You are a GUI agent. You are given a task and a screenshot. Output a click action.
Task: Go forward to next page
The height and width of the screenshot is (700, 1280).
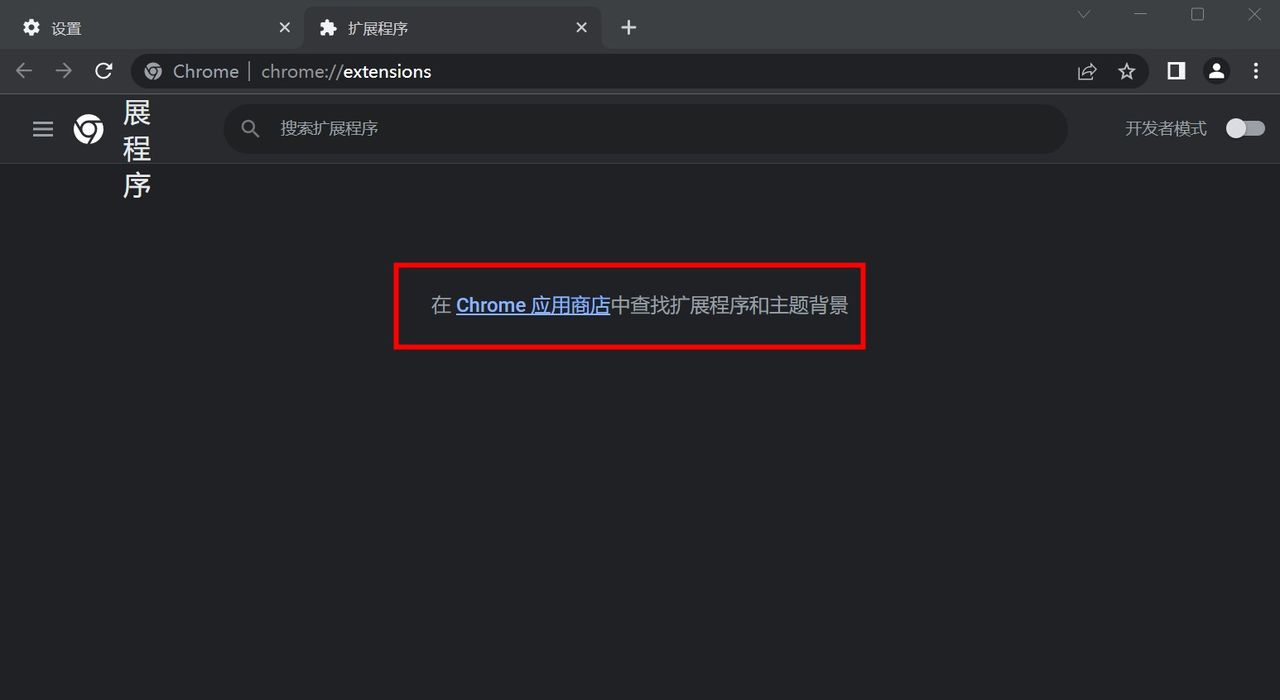[64, 71]
